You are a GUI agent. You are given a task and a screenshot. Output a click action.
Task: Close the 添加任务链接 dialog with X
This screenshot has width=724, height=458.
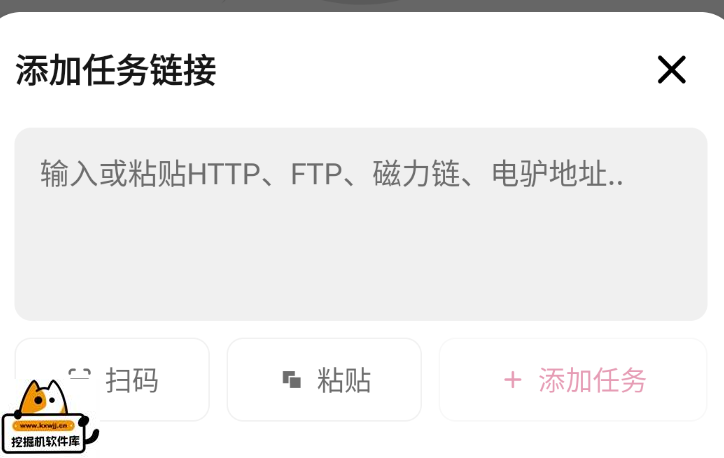(x=671, y=70)
